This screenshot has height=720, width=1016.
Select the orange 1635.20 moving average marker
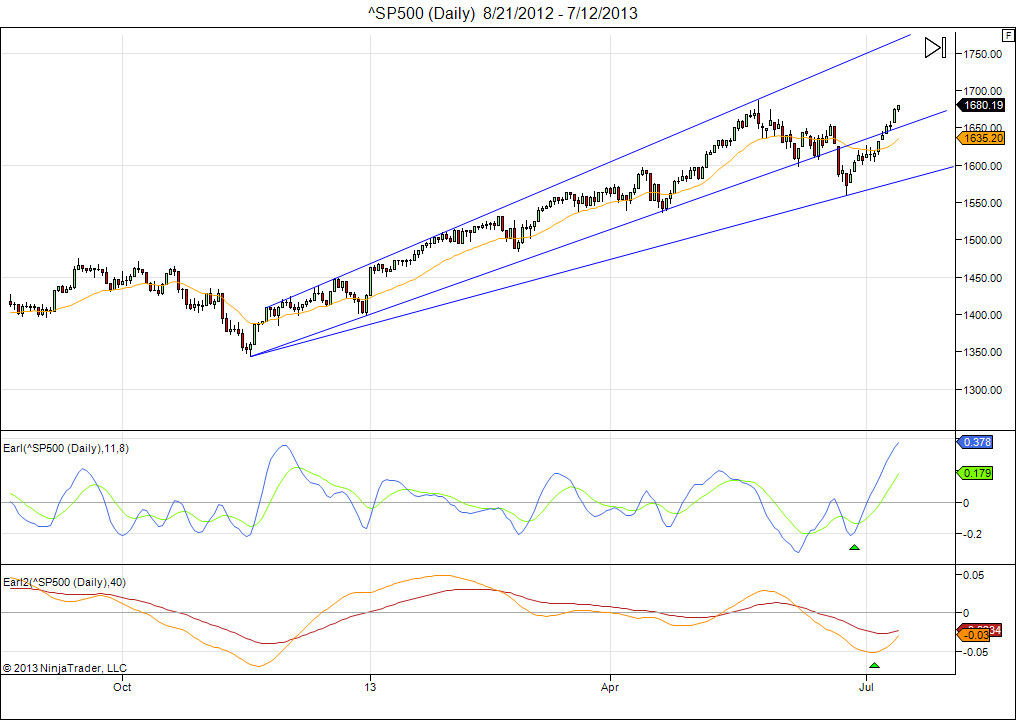pos(982,138)
